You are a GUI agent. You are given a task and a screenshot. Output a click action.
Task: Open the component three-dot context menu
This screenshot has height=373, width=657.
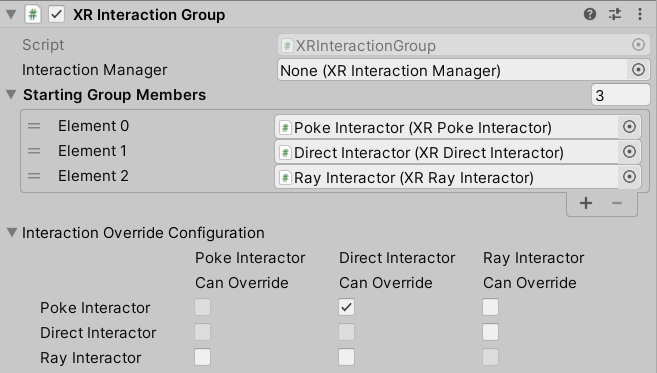click(639, 15)
